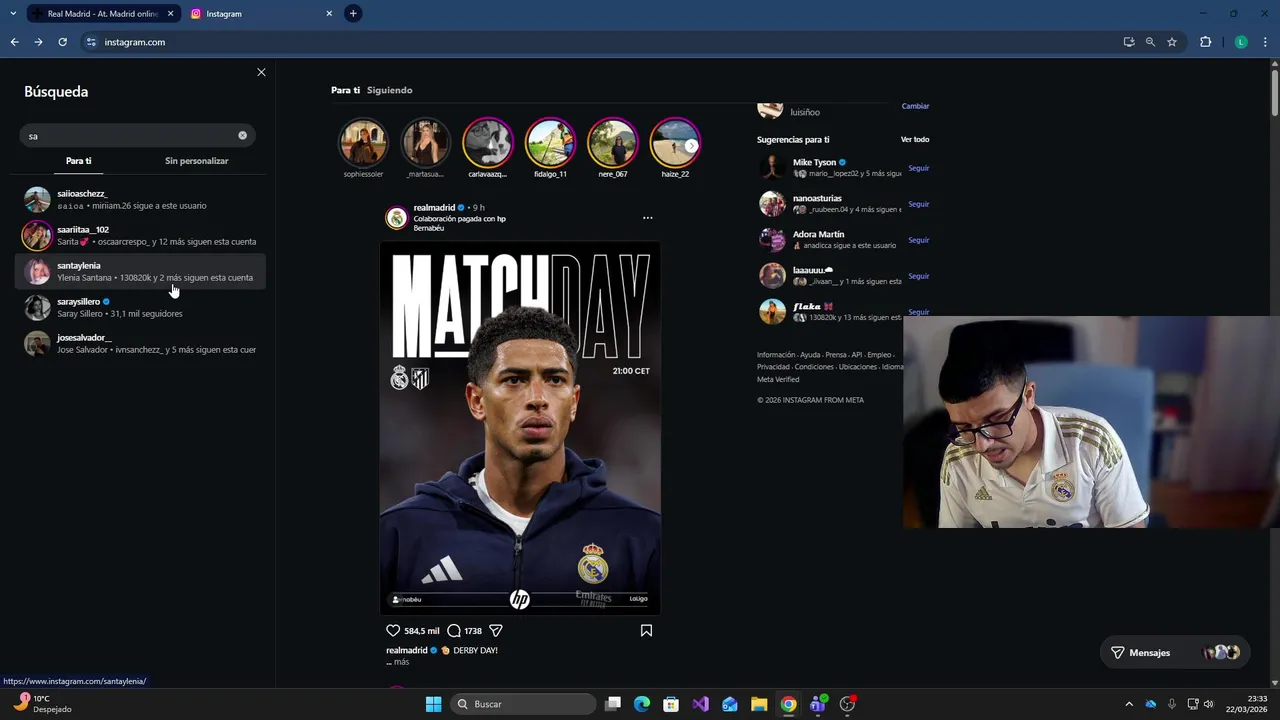Open weather widget showing 10°C

44,704
